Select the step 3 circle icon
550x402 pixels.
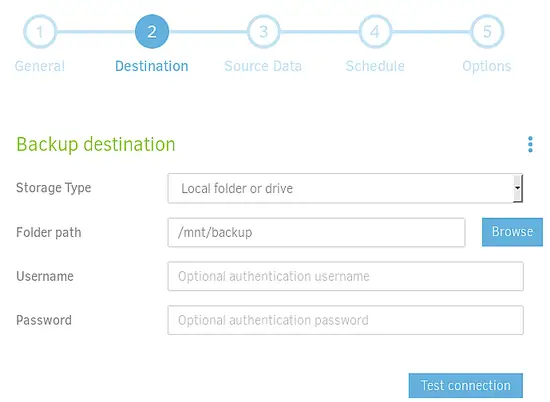coord(263,32)
